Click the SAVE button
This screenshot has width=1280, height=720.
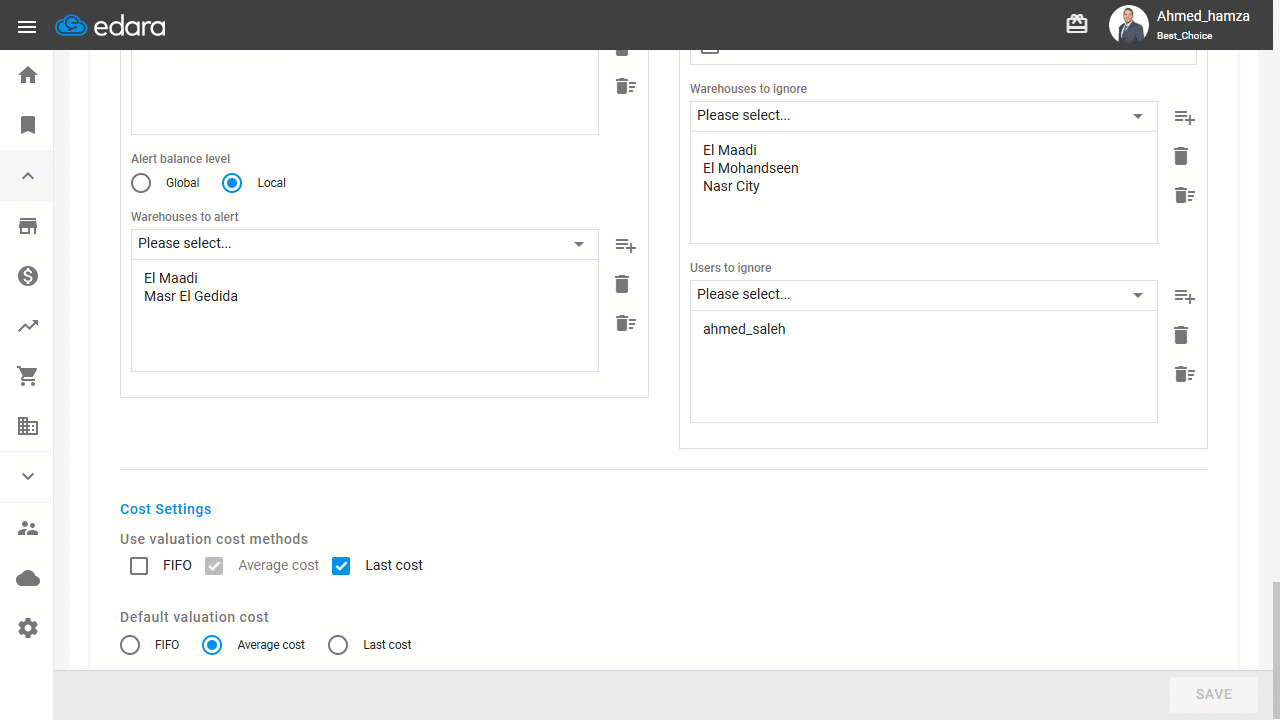tap(1214, 694)
